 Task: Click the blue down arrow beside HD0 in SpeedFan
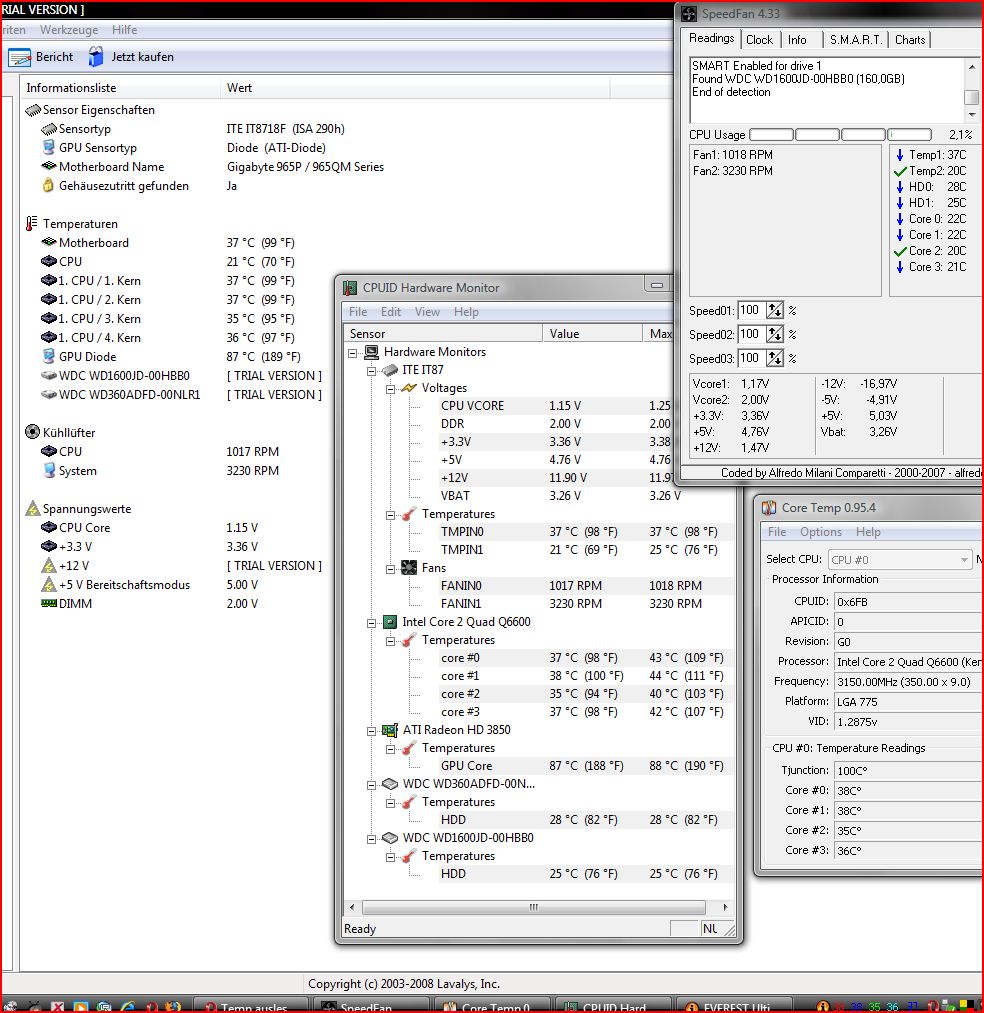click(x=900, y=187)
